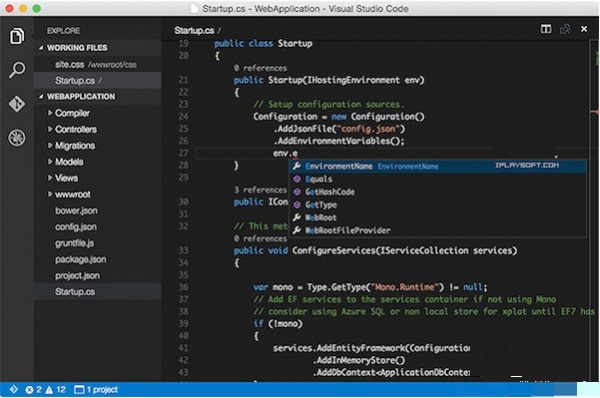
Task: Choose GetHashCode suggestion in autocomplete
Action: pos(437,192)
